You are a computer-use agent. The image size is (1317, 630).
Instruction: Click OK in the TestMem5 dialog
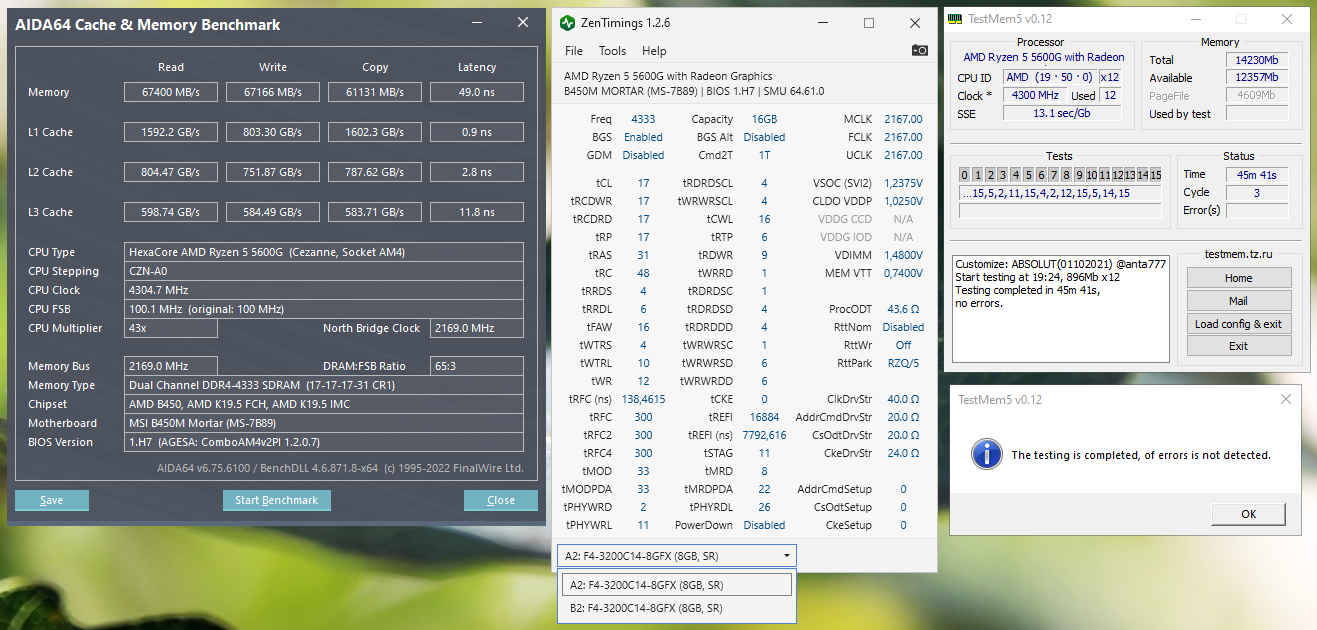tap(1248, 514)
